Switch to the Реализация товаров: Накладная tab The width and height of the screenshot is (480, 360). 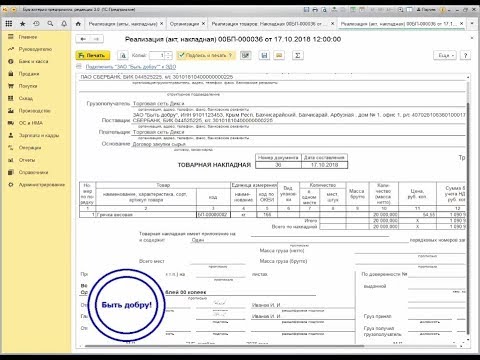tap(269, 24)
